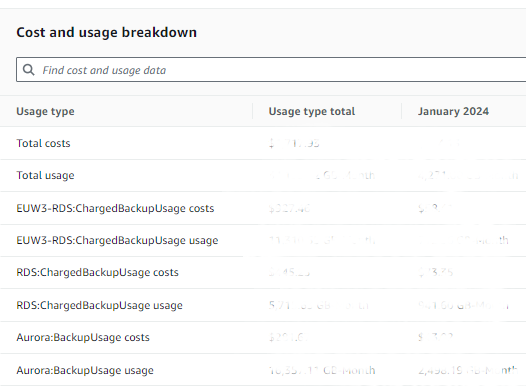
Task: Select the January 2024 column header
Action: (453, 111)
